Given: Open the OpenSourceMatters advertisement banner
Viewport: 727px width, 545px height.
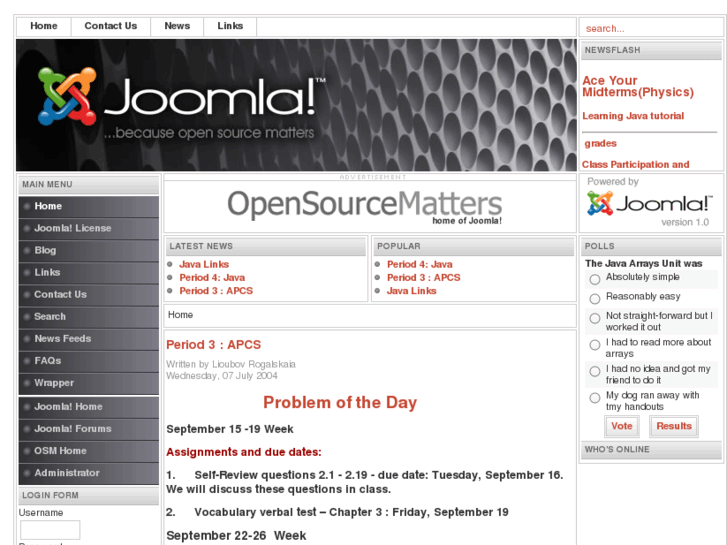Looking at the screenshot, I should [364, 207].
